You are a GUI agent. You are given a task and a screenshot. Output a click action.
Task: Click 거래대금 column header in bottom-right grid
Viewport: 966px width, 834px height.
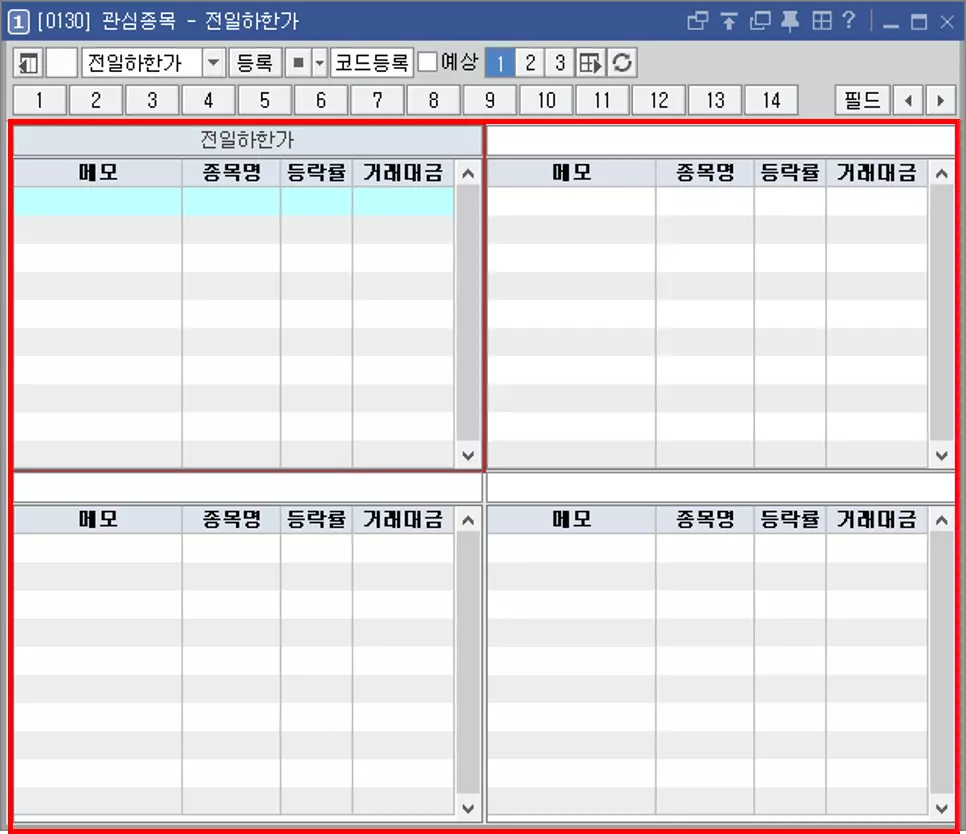point(877,519)
